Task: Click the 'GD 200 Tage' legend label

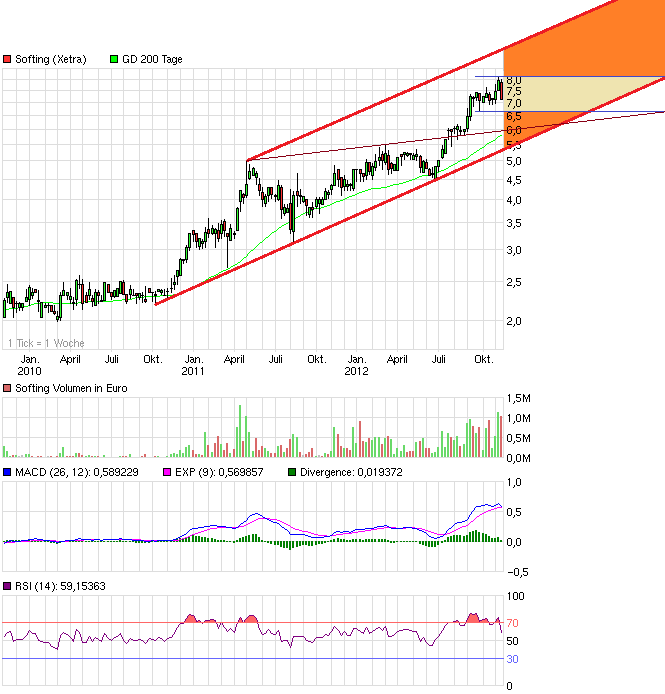Action: coord(152,59)
